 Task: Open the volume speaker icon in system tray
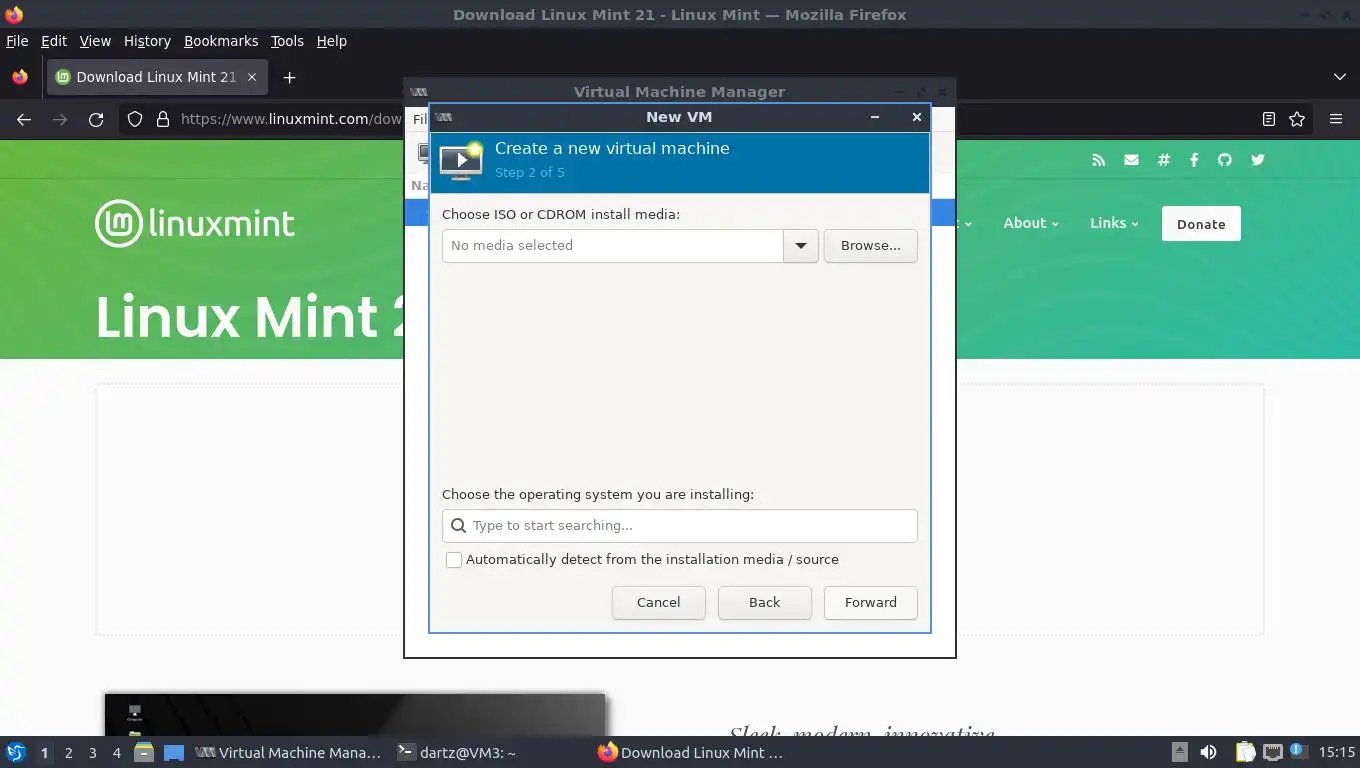tap(1208, 752)
